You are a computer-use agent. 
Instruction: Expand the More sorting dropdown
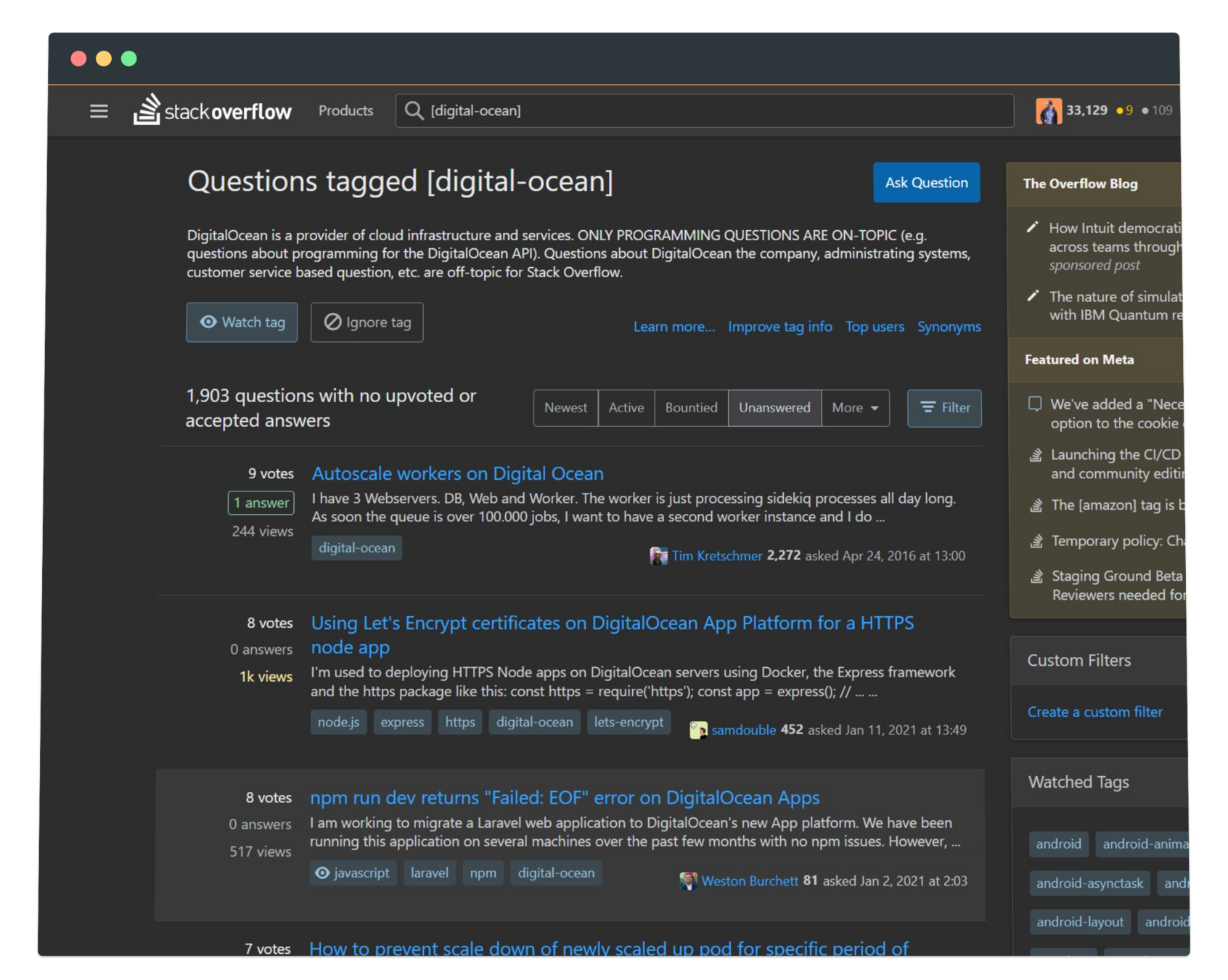[855, 408]
